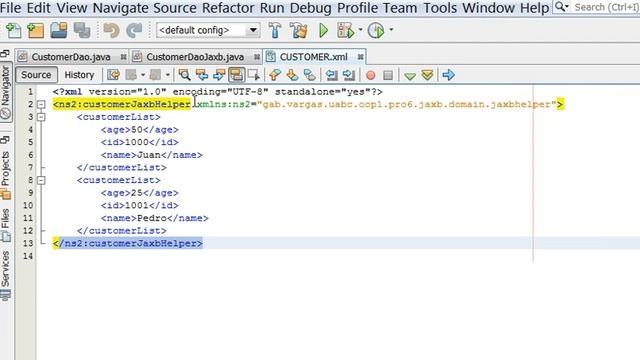640x360 pixels.
Task: Click the blue XSL Transformation arrow icon
Action: coord(449,75)
